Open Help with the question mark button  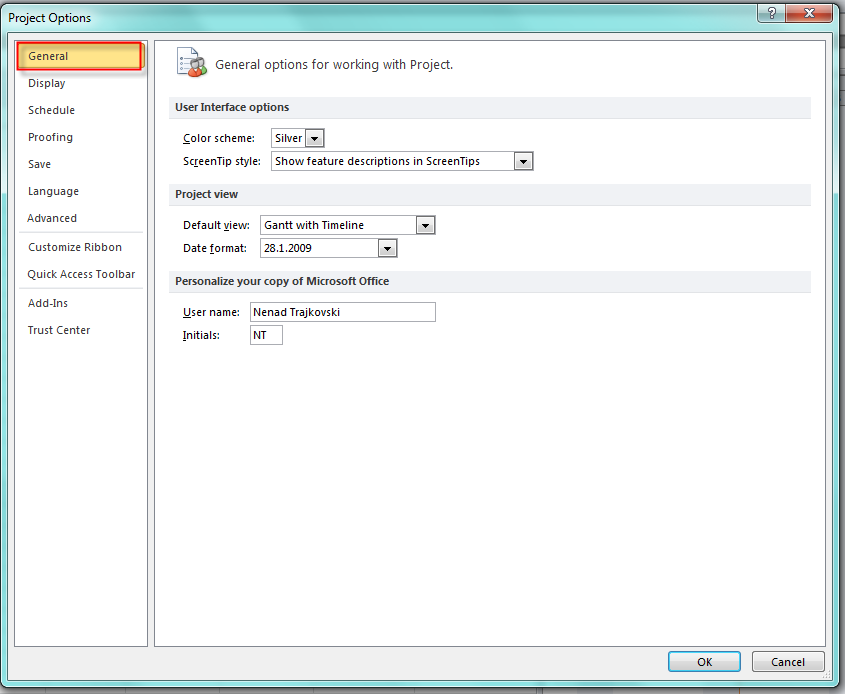pos(770,14)
